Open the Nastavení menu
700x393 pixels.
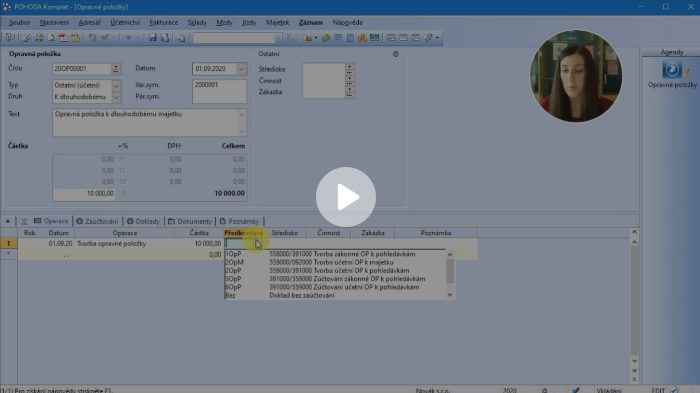click(54, 22)
